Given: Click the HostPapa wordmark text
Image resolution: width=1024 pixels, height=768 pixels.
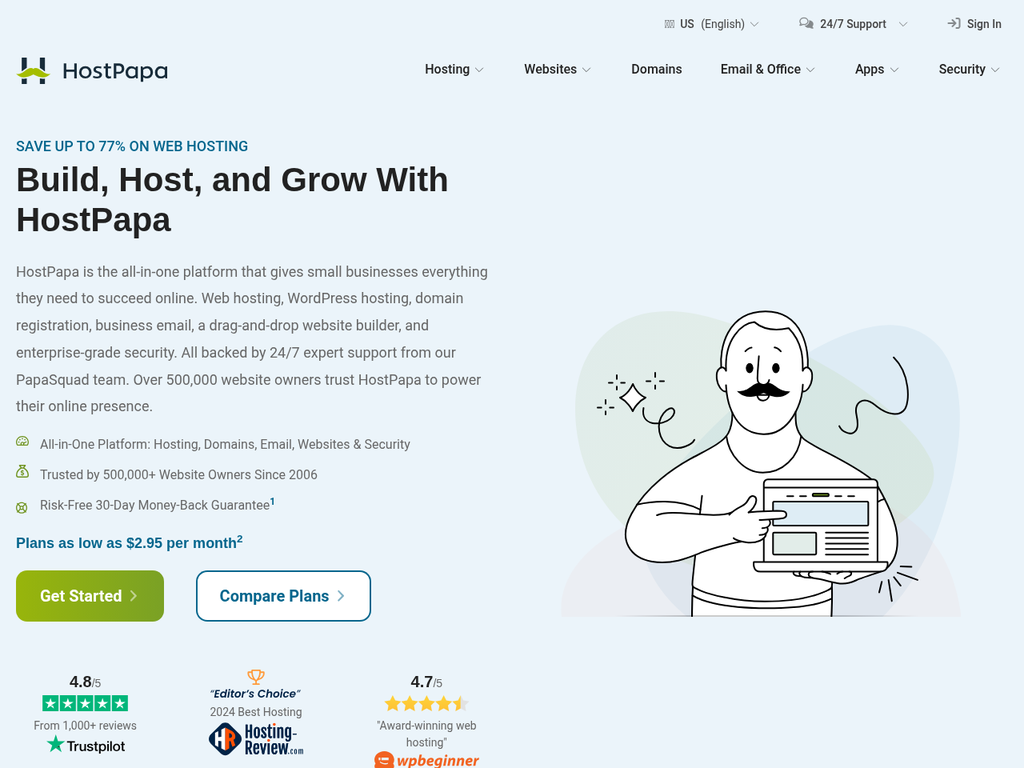Looking at the screenshot, I should [115, 71].
